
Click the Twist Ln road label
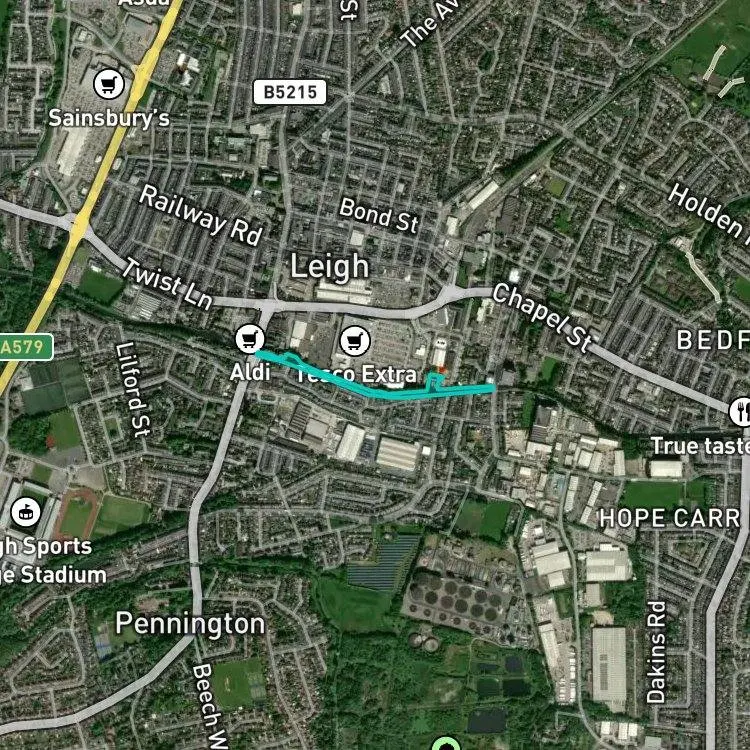pyautogui.click(x=166, y=284)
